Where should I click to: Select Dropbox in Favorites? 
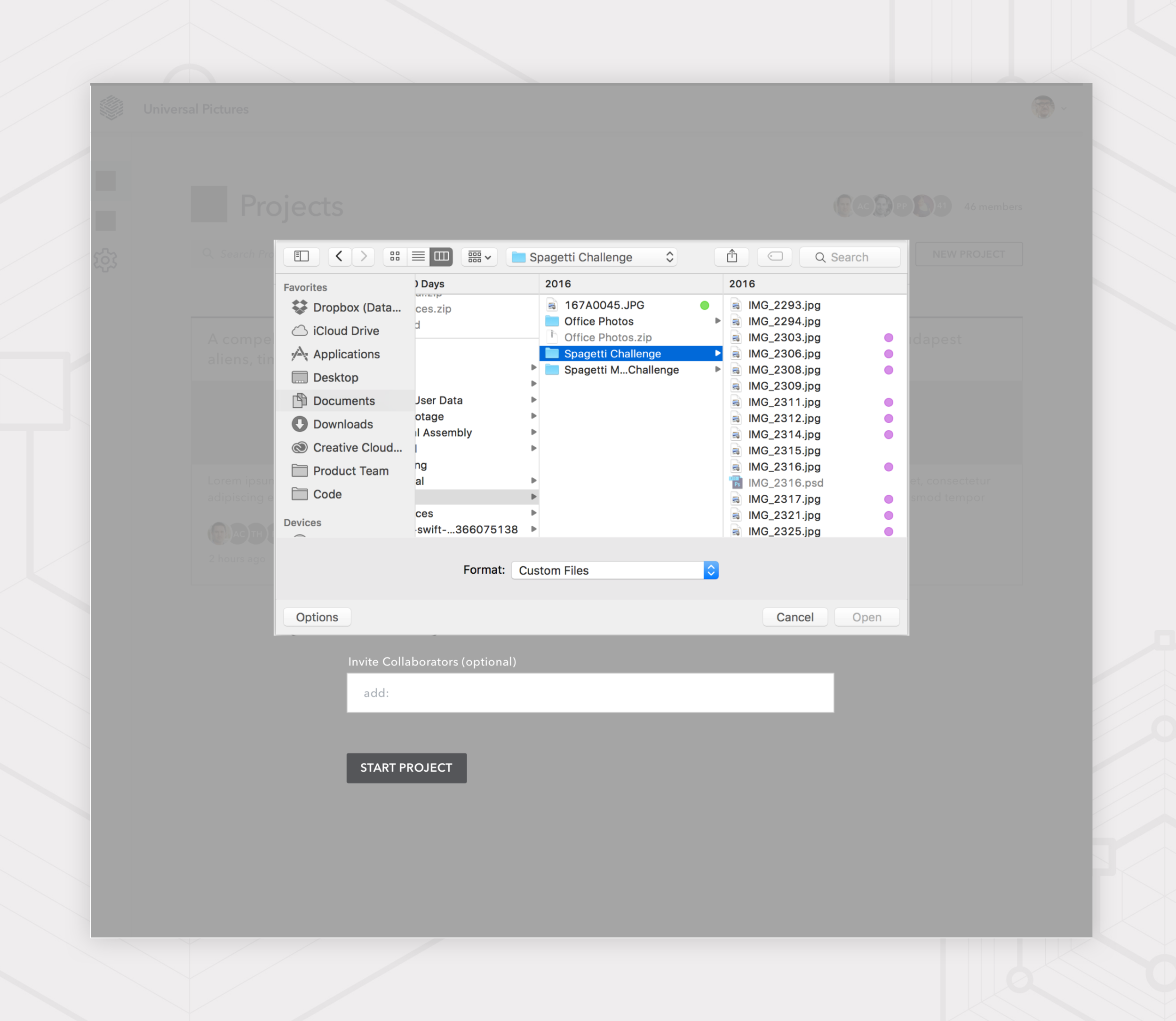346,307
